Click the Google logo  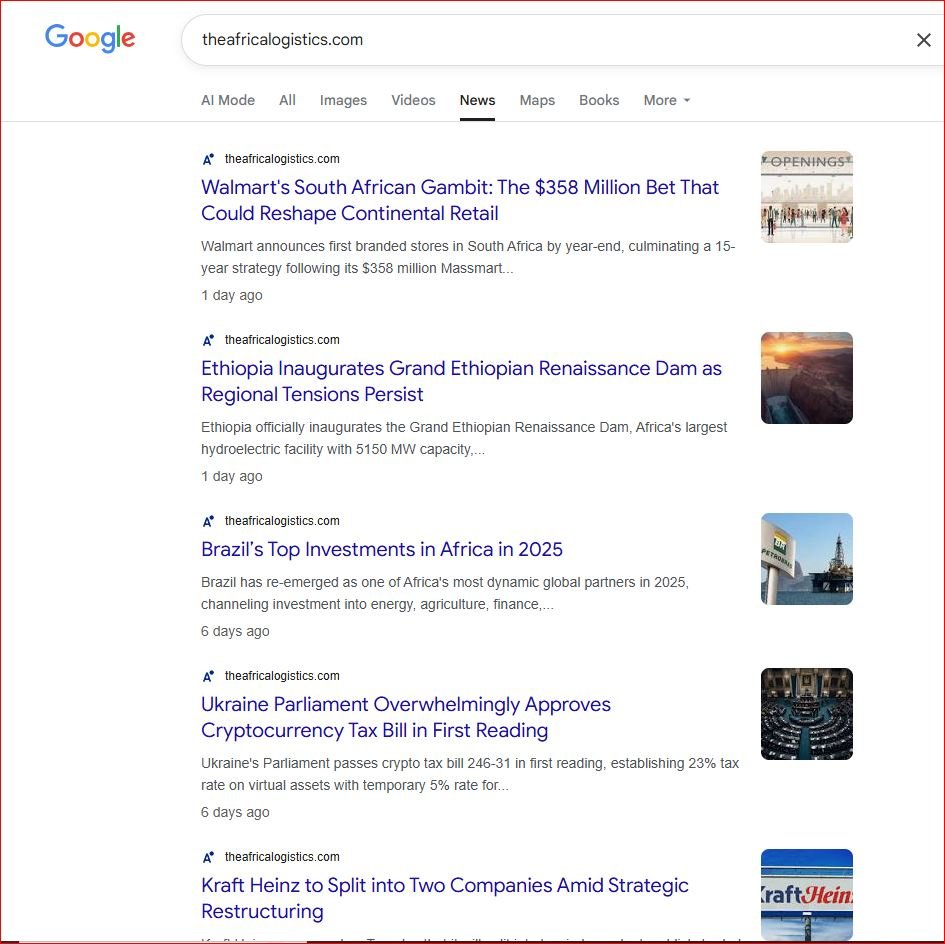coord(90,39)
